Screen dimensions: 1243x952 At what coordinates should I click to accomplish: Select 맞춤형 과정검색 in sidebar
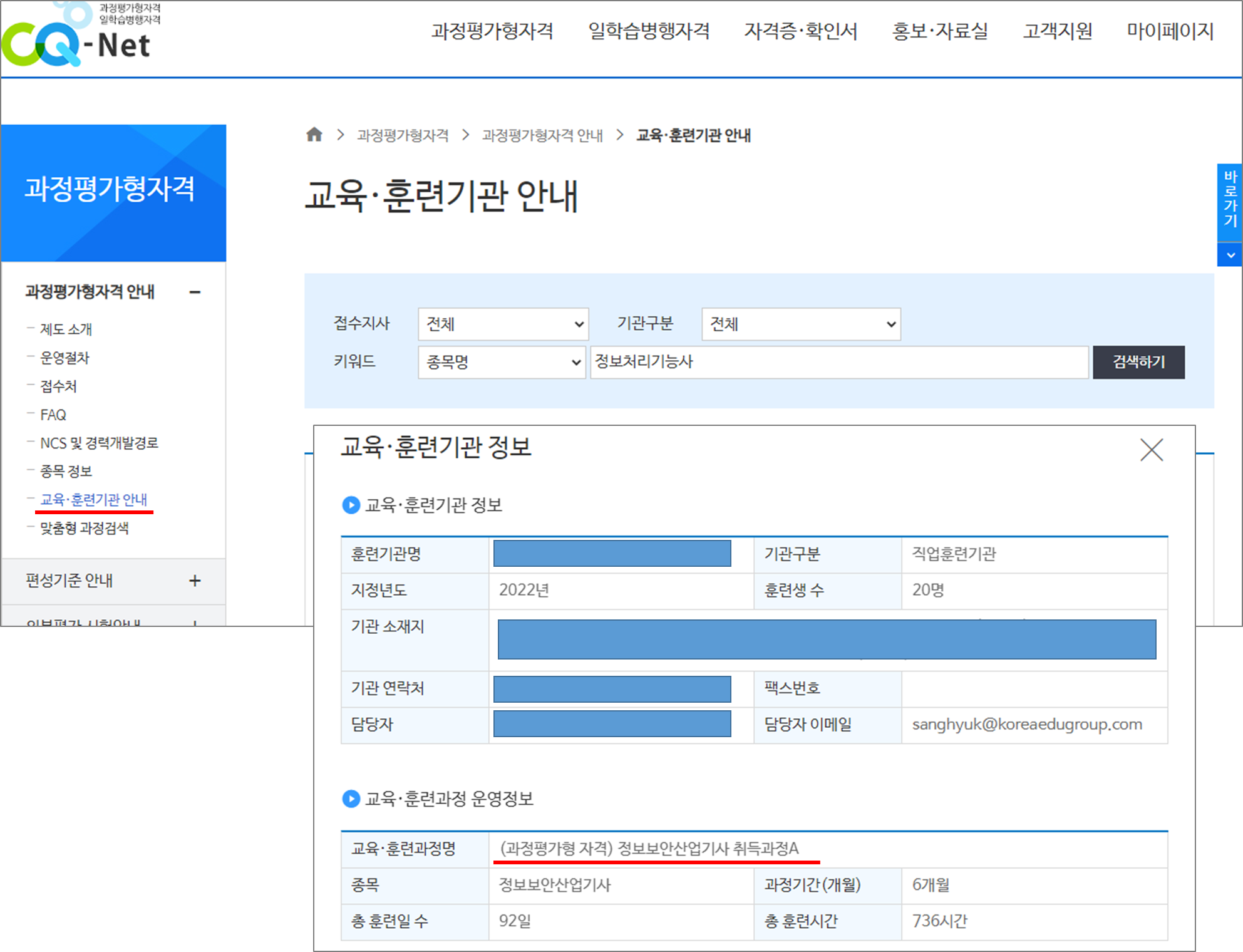click(85, 529)
